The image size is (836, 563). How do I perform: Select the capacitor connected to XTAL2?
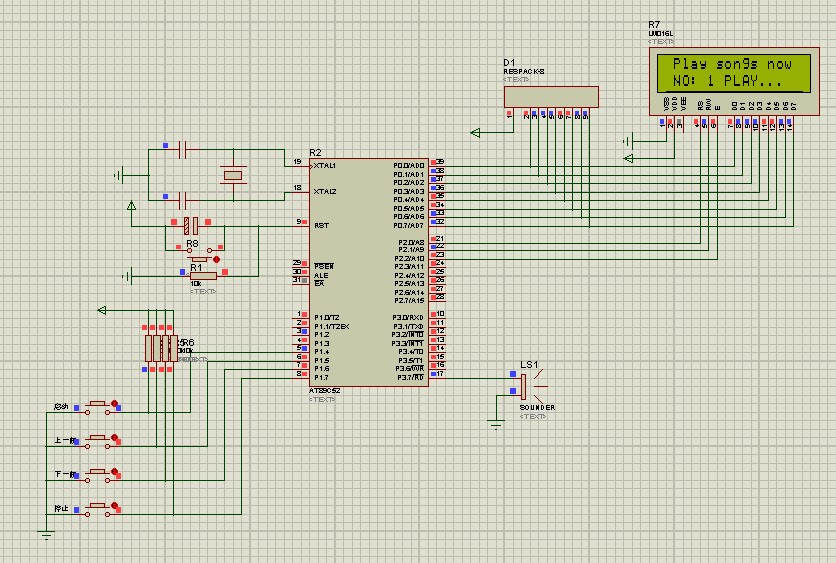[182, 200]
